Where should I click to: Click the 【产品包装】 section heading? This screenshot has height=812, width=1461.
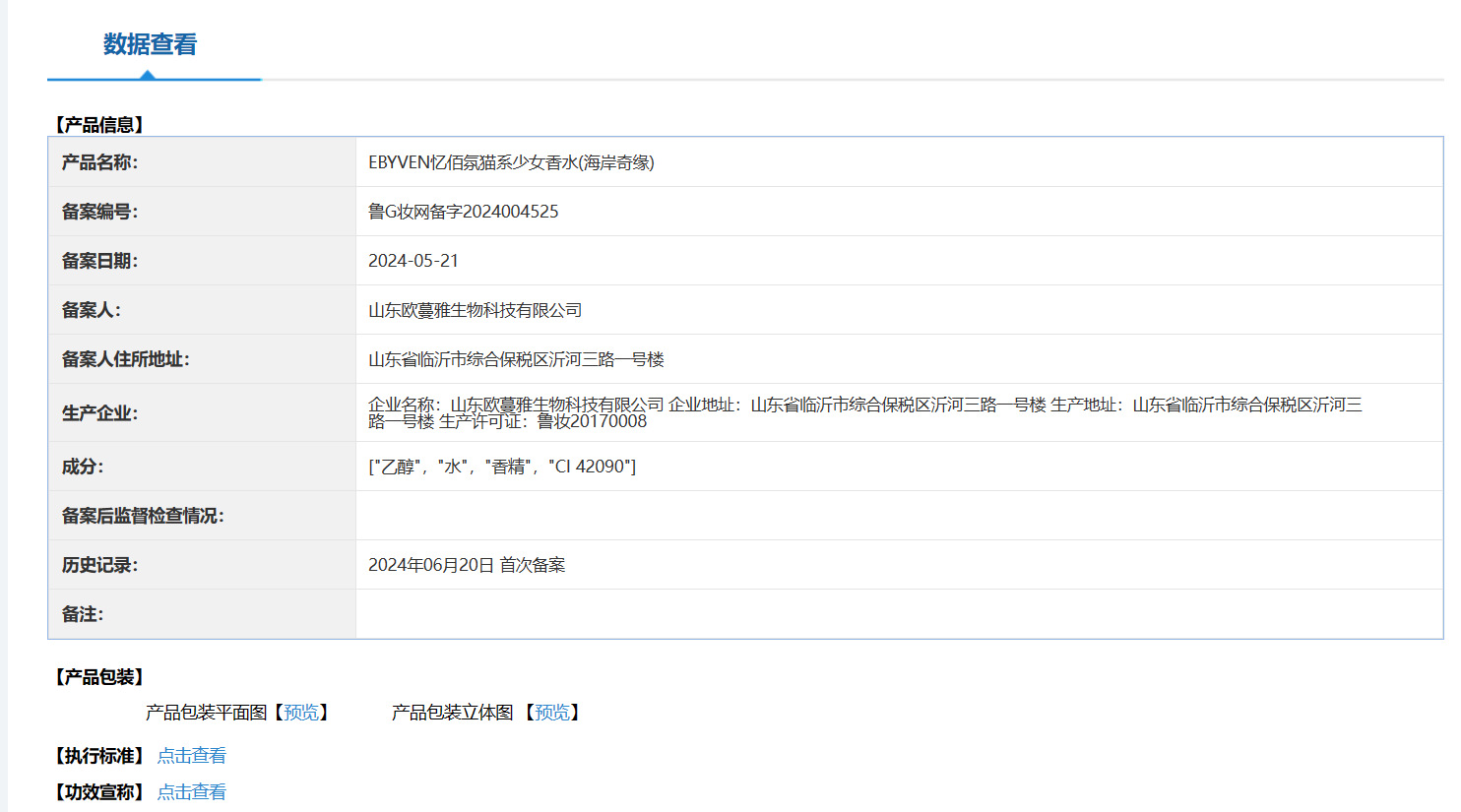click(x=99, y=677)
